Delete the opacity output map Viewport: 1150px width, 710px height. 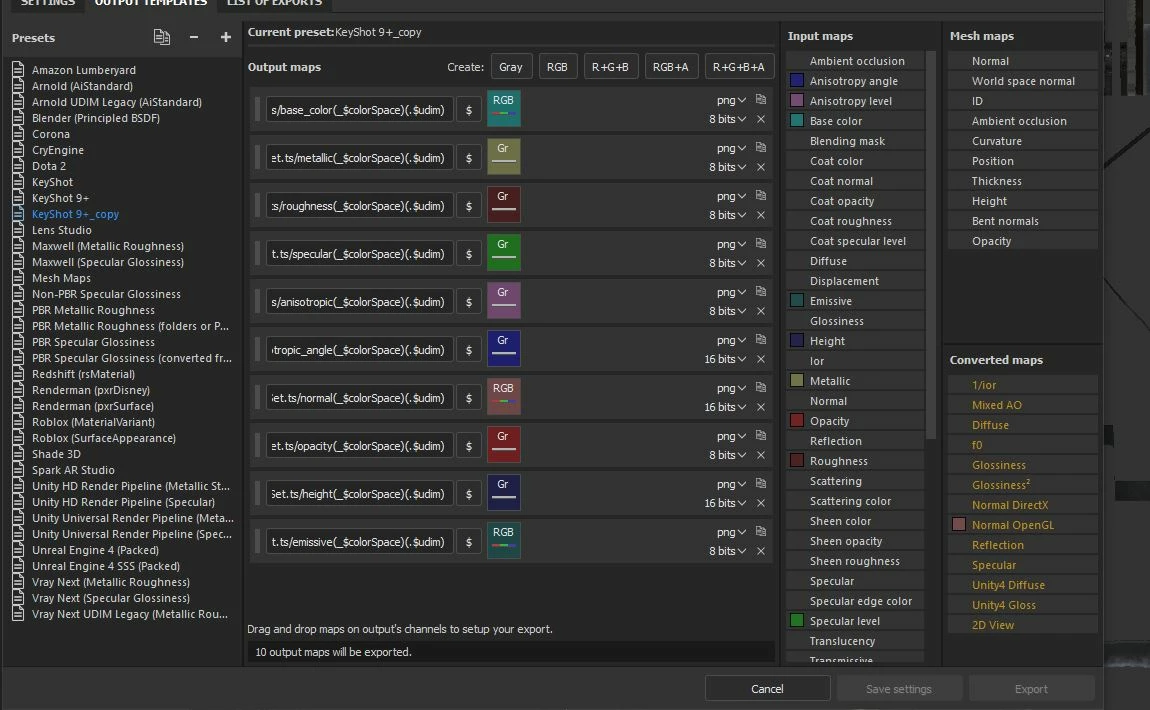761,455
